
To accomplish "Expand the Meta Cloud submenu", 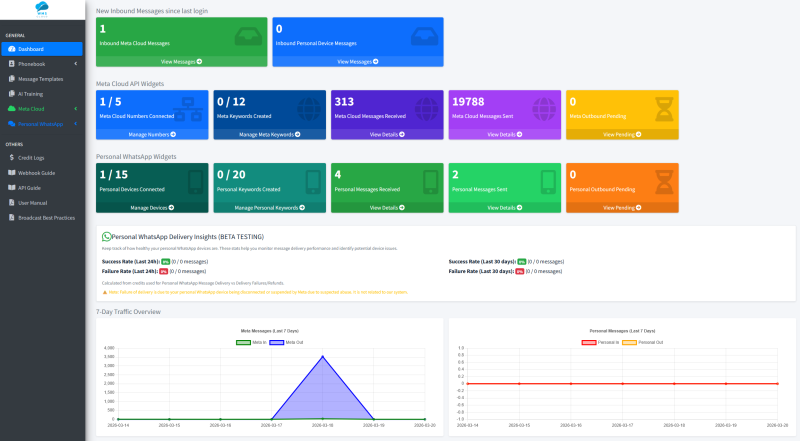I will [x=77, y=107].
